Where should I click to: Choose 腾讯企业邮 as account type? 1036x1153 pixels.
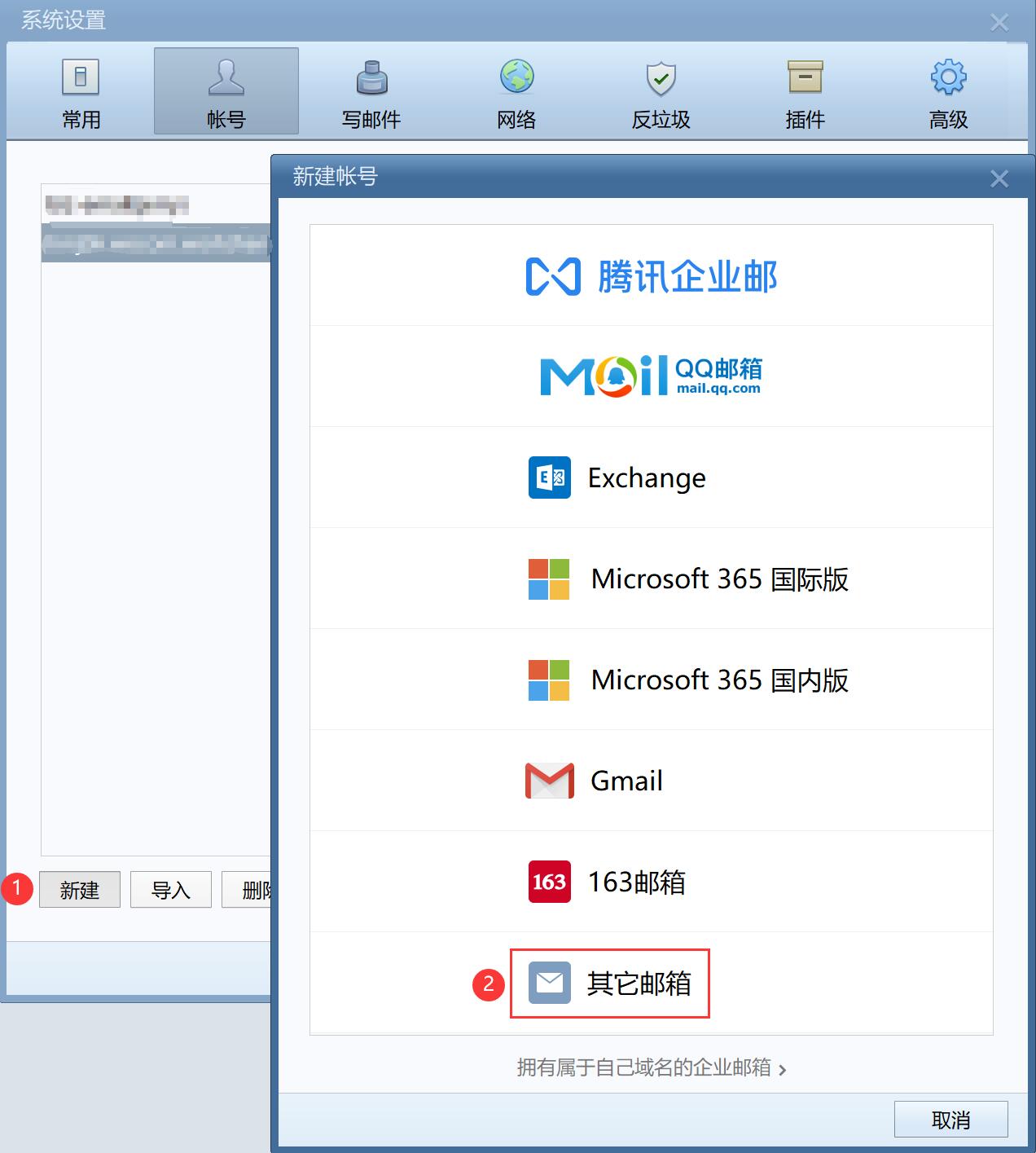coord(651,276)
